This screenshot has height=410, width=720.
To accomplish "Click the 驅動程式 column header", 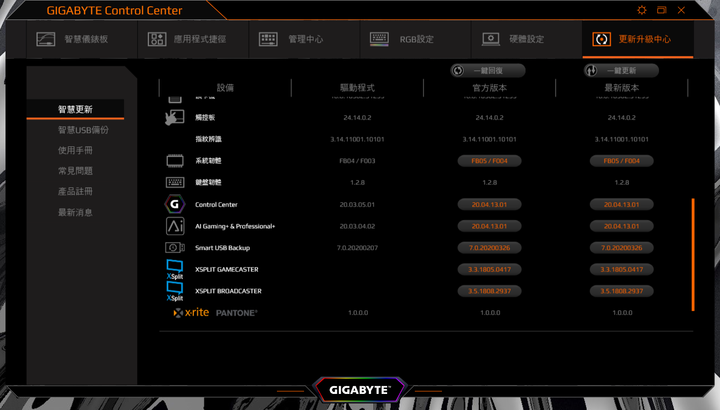I will coord(357,88).
